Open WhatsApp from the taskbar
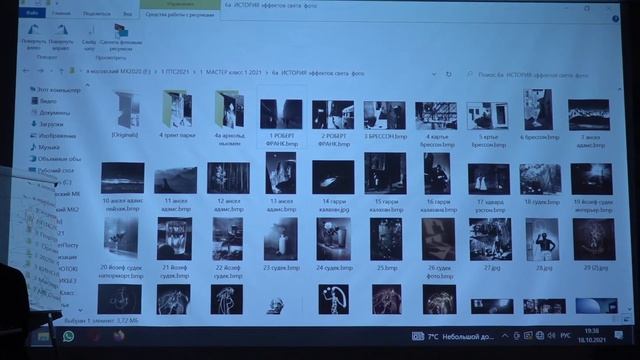640x360 pixels. (x=69, y=336)
